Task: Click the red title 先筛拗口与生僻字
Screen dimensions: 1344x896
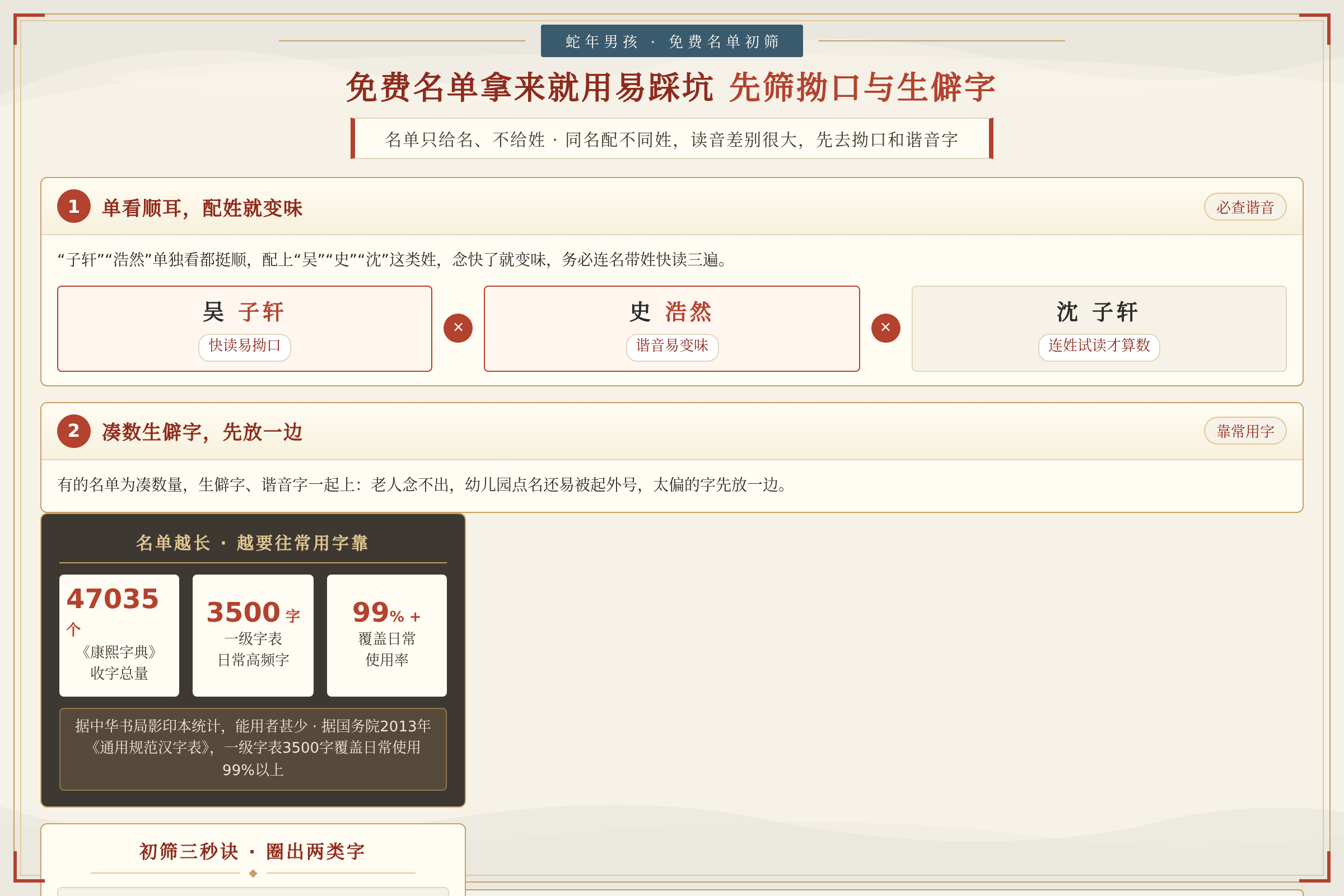Action: point(863,88)
